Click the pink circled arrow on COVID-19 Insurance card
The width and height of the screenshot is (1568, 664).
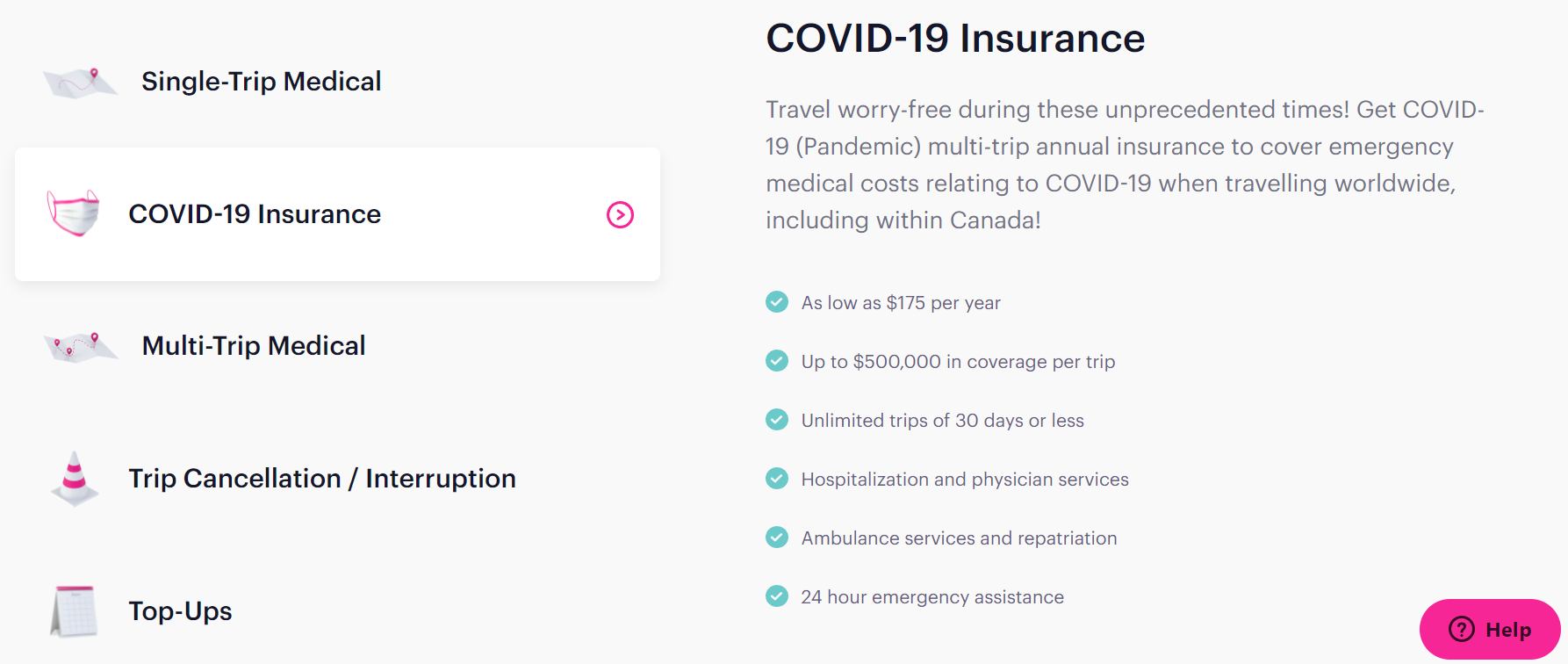[620, 214]
